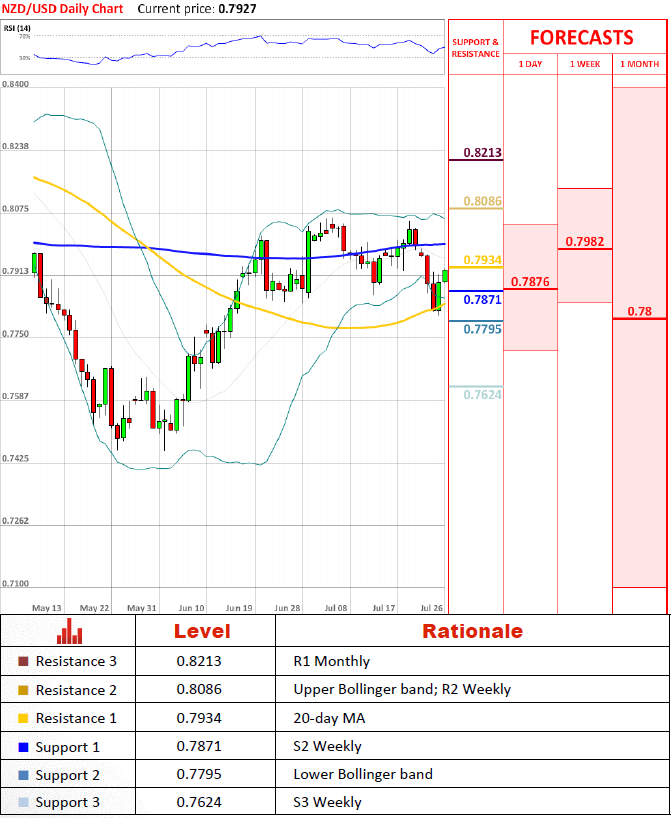Click the 0.7982 one-week forecast value
Viewport: 672px width, 818px height.
[x=583, y=241]
